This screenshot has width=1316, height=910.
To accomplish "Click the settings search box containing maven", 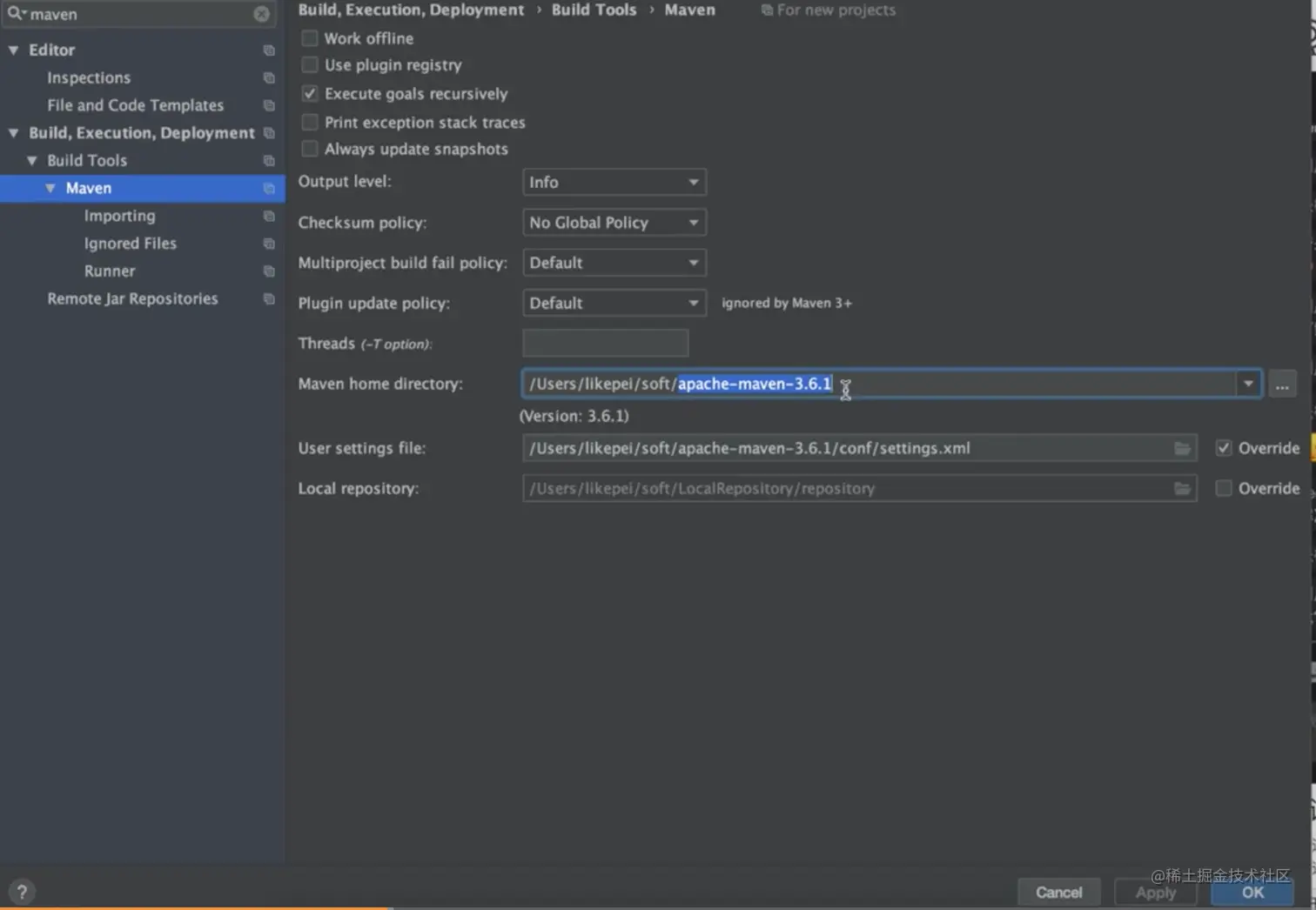I will click(139, 14).
